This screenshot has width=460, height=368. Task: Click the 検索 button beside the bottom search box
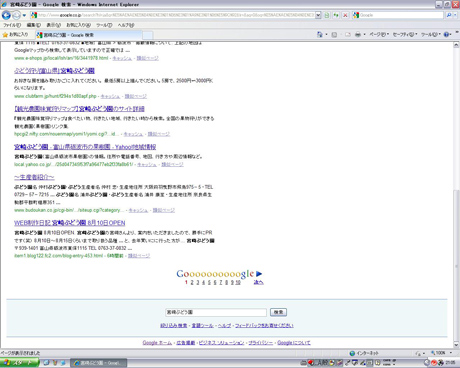click(278, 312)
